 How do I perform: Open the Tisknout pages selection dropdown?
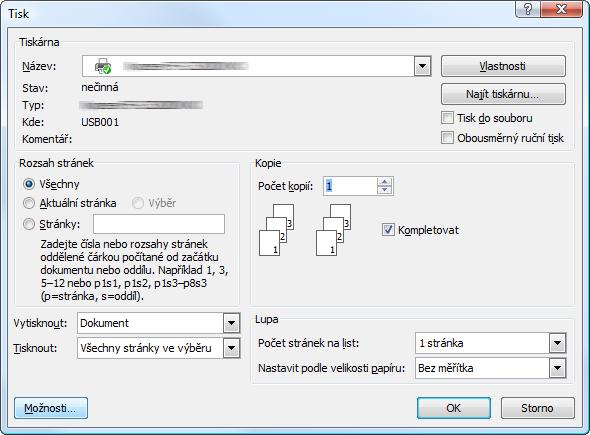[231, 348]
